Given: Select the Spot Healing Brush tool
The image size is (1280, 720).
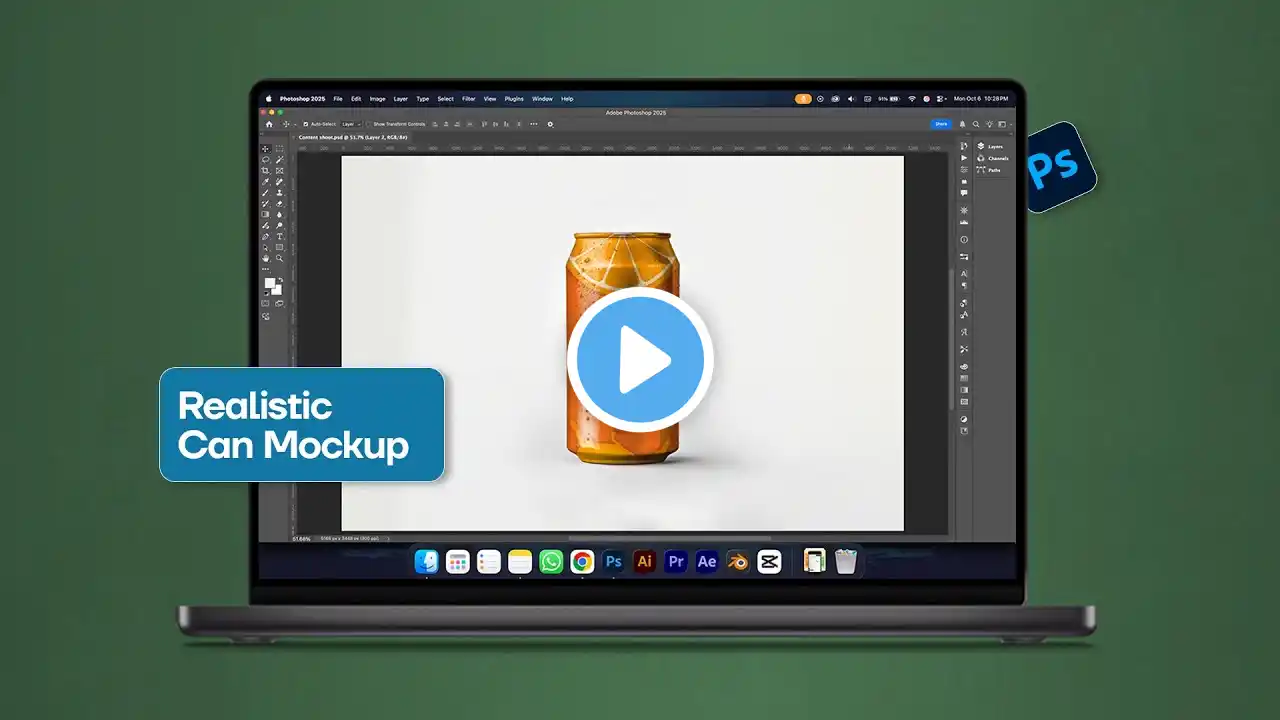Looking at the screenshot, I should (x=279, y=181).
